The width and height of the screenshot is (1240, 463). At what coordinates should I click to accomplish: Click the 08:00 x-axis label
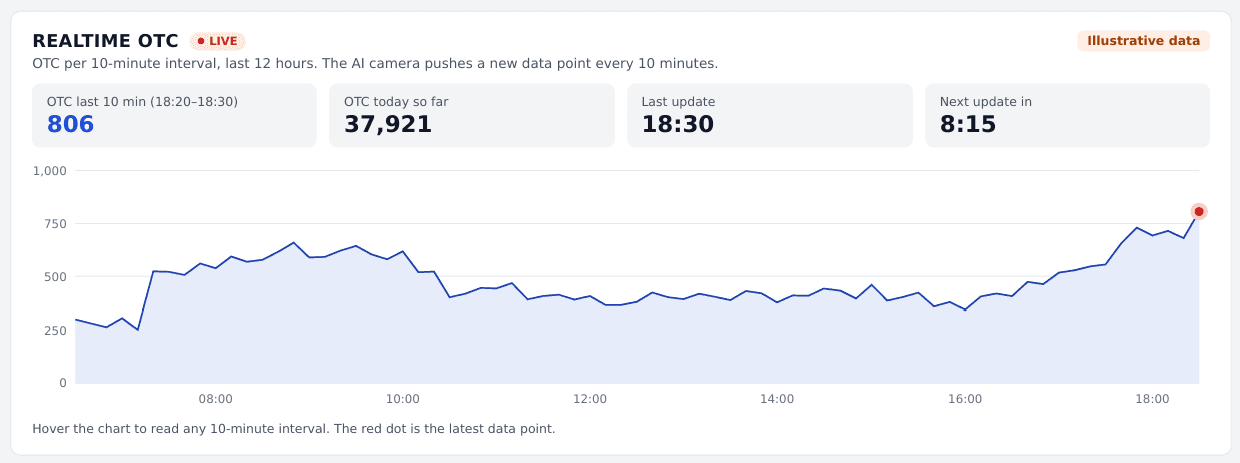coord(216,399)
